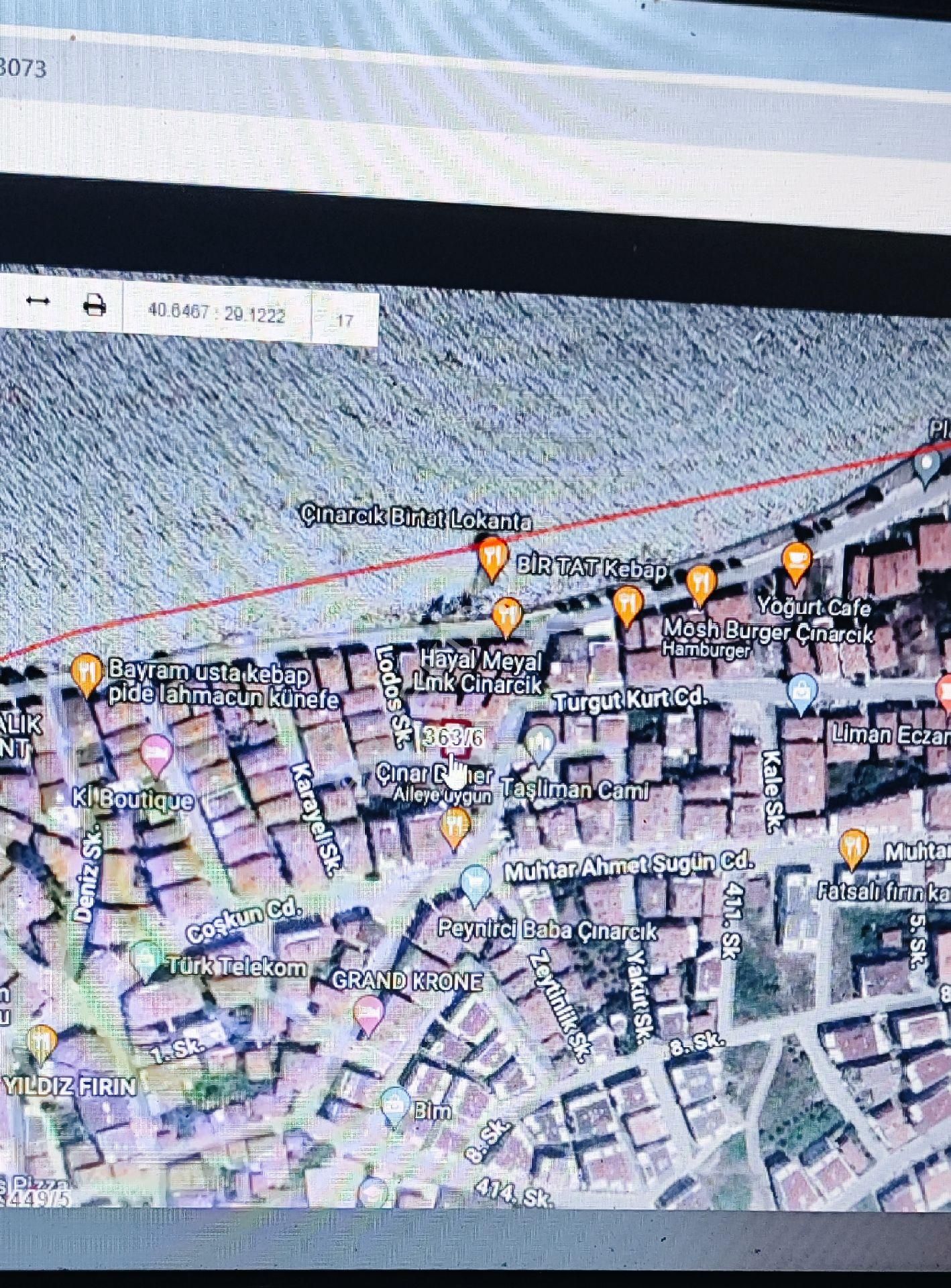The width and height of the screenshot is (951, 1288).
Task: Click the Hayal Meyal Lmk restaurant pin
Action: point(508,617)
